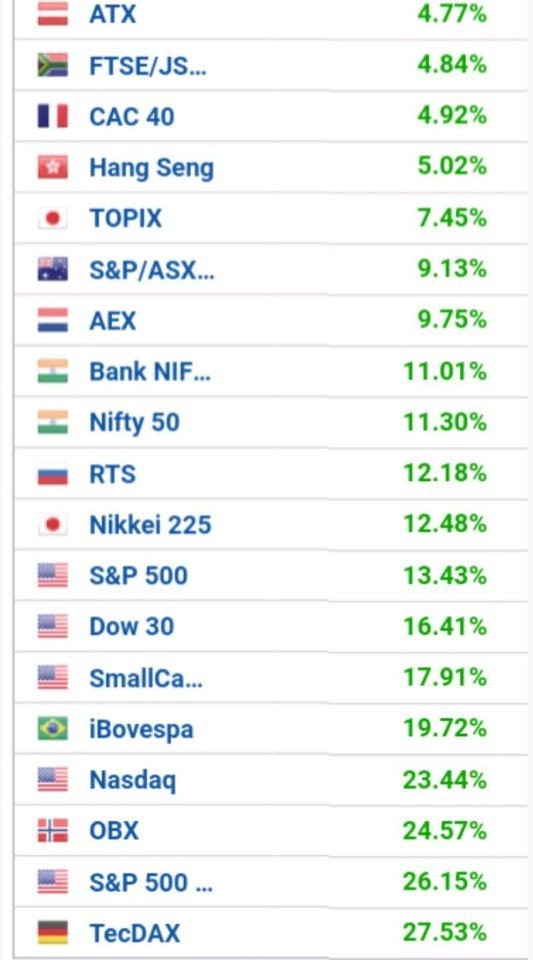533x960 pixels.
Task: Click the SmallCa… index name
Action: pos(146,678)
